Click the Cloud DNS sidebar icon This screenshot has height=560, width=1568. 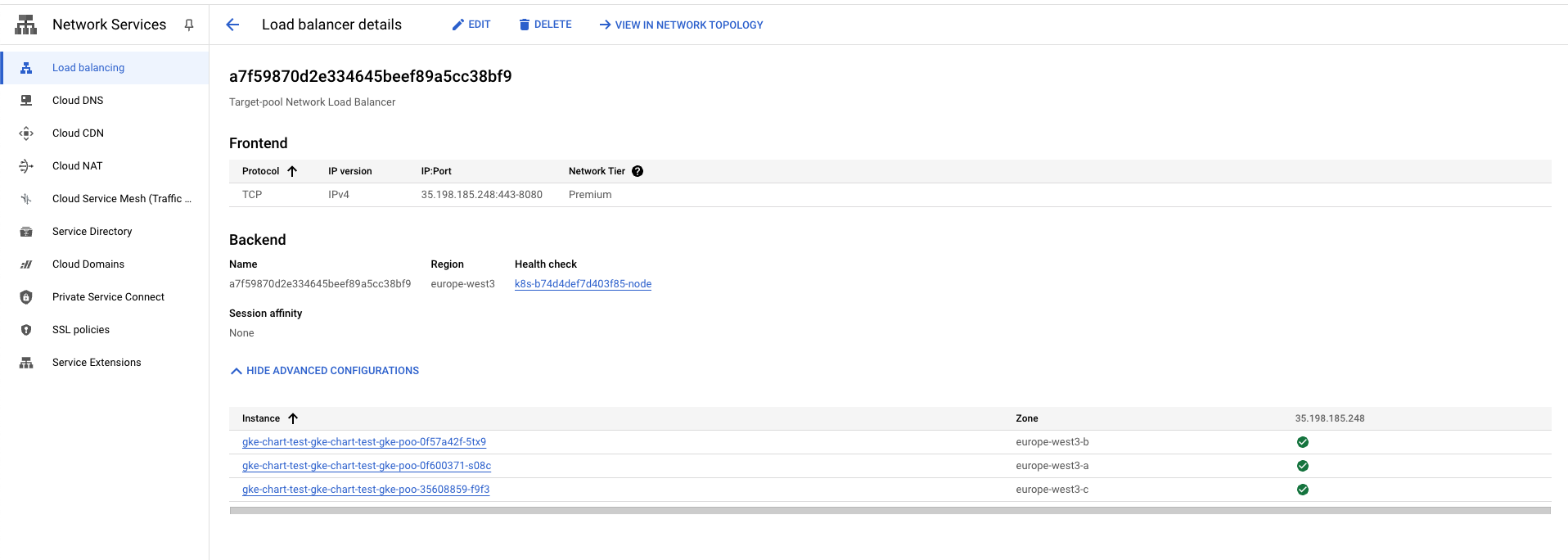pyautogui.click(x=26, y=101)
